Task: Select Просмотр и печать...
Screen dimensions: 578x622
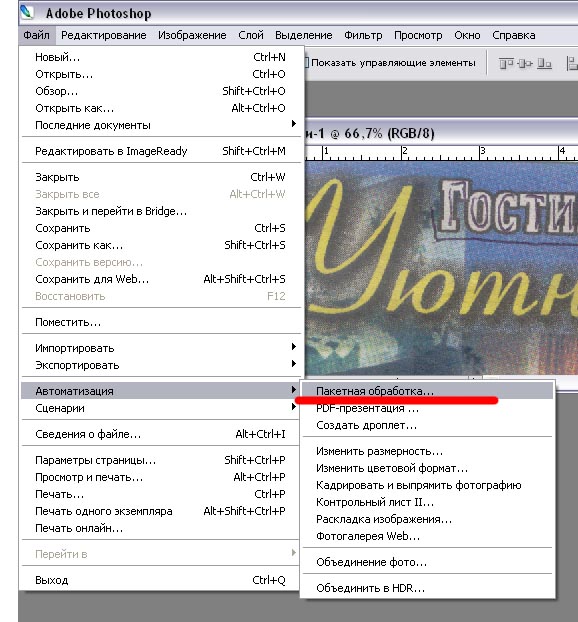Action: (161, 477)
